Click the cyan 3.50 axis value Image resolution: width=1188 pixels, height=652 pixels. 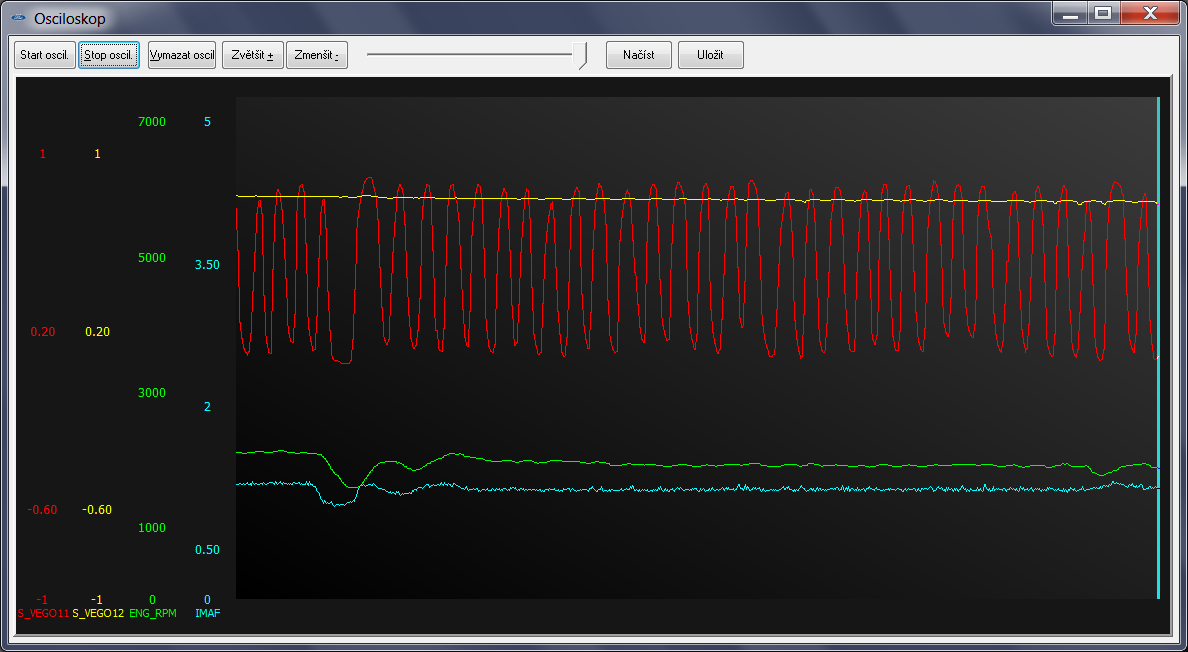208,265
